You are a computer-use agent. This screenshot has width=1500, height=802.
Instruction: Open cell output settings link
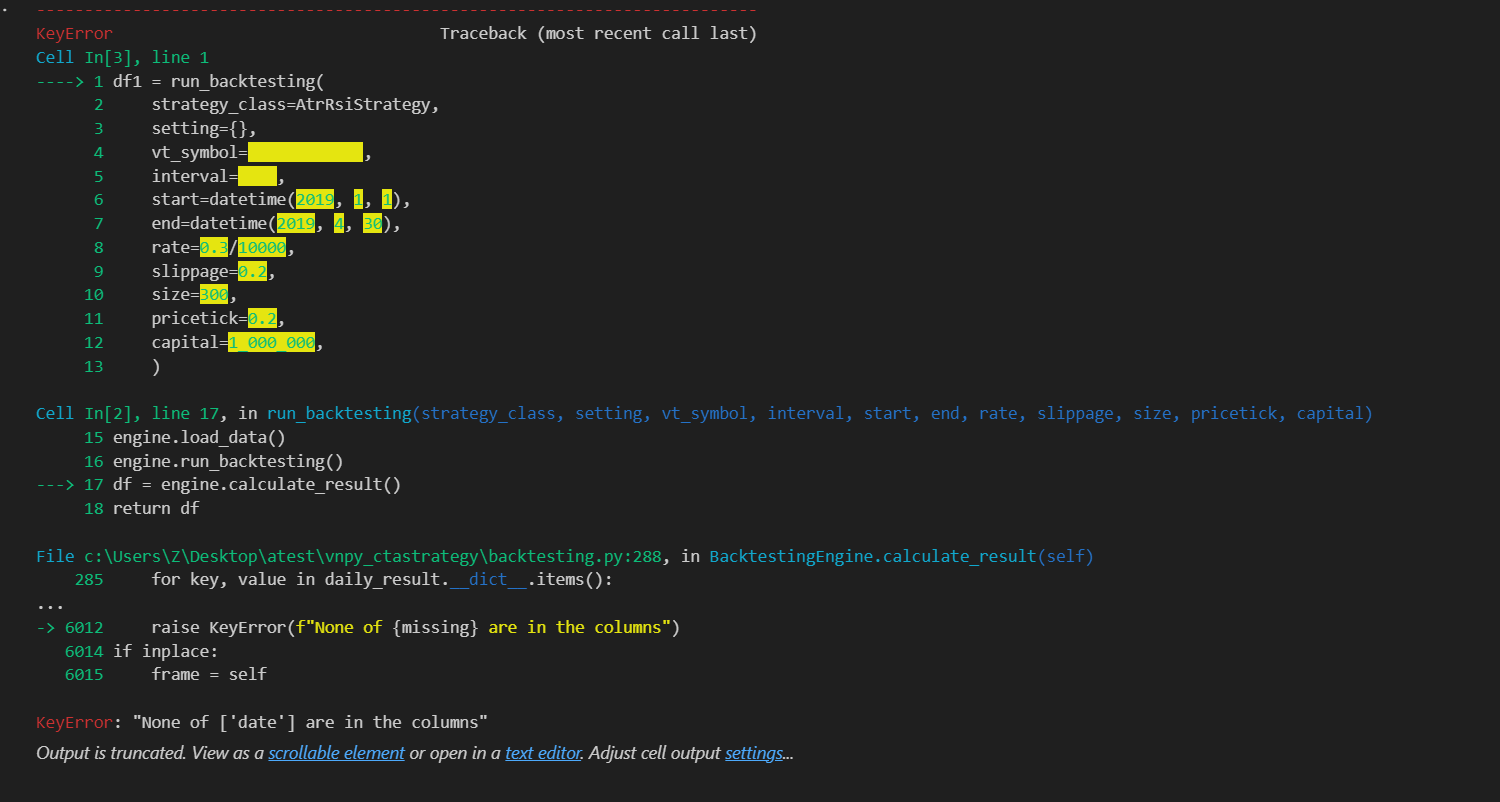pos(755,753)
